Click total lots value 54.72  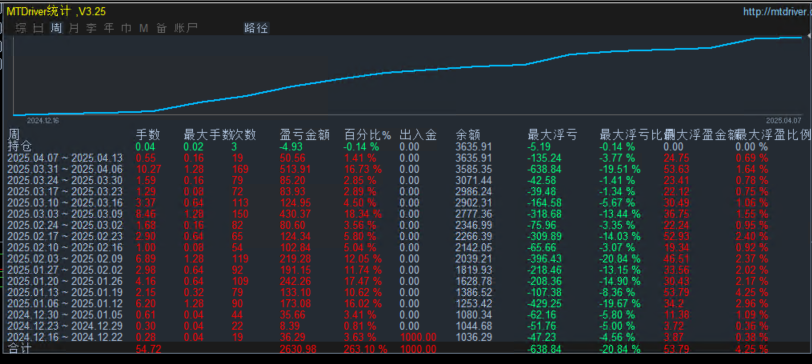click(x=149, y=349)
